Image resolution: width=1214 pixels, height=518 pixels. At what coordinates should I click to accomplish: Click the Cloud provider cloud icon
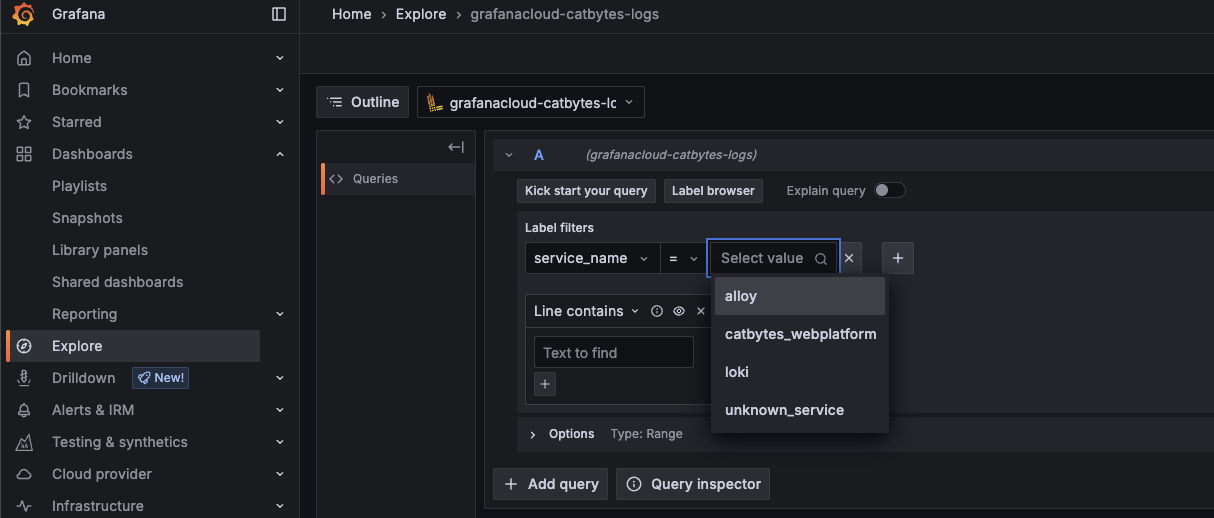click(24, 474)
